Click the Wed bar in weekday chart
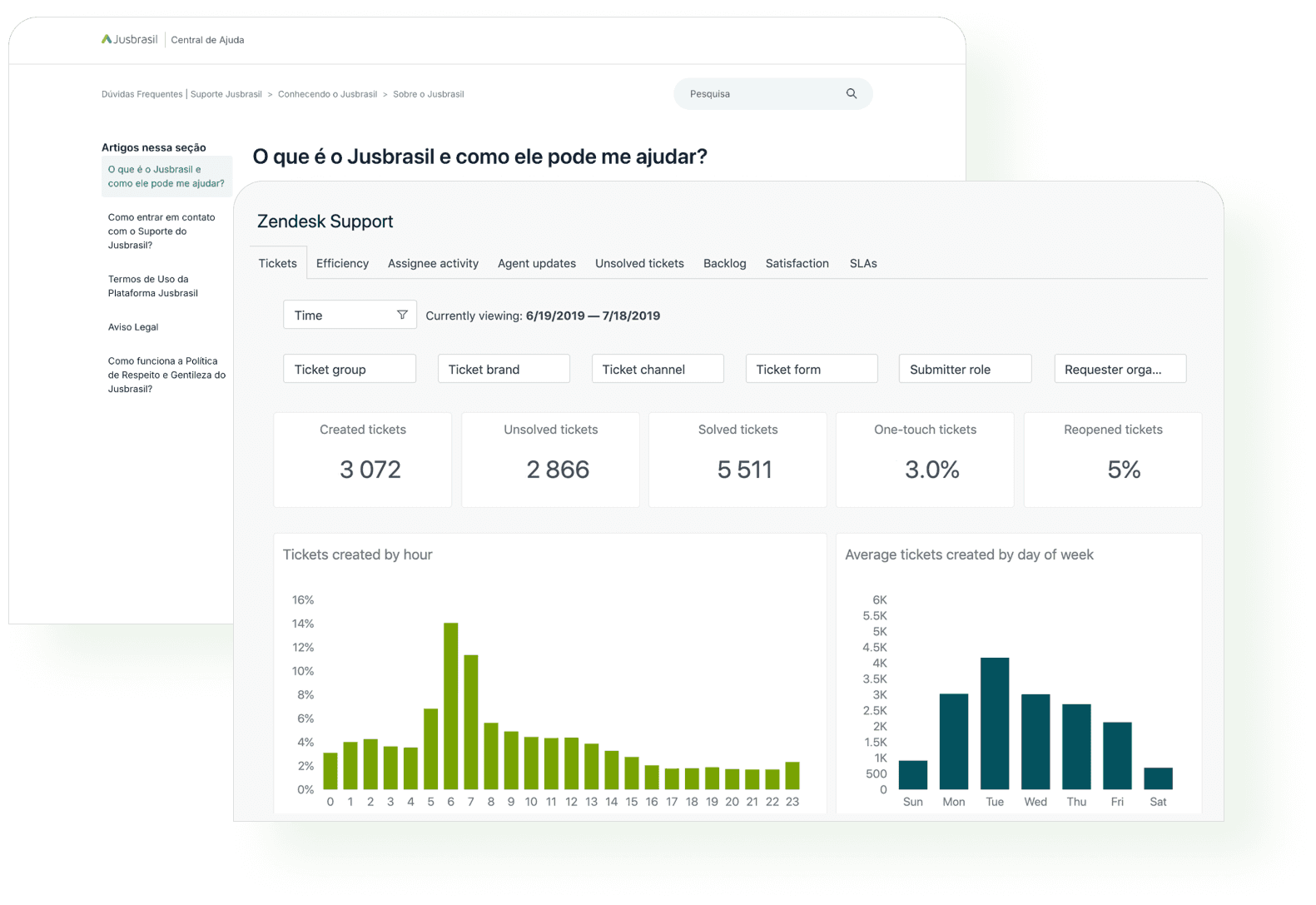1316x905 pixels. pyautogui.click(x=1035, y=742)
